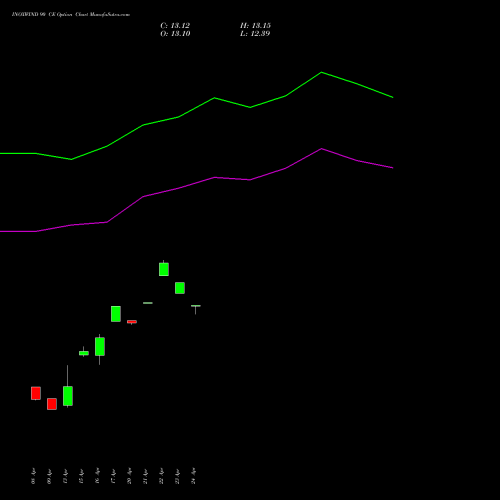Click the peak of the purple line
The width and height of the screenshot is (500, 500).
click(x=321, y=149)
